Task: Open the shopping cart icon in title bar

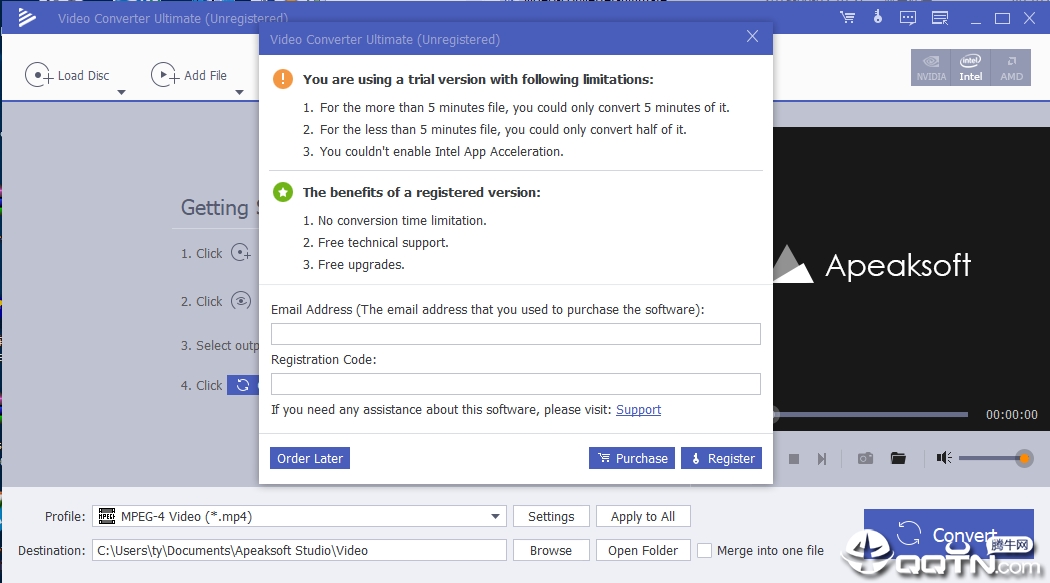Action: pyautogui.click(x=847, y=18)
